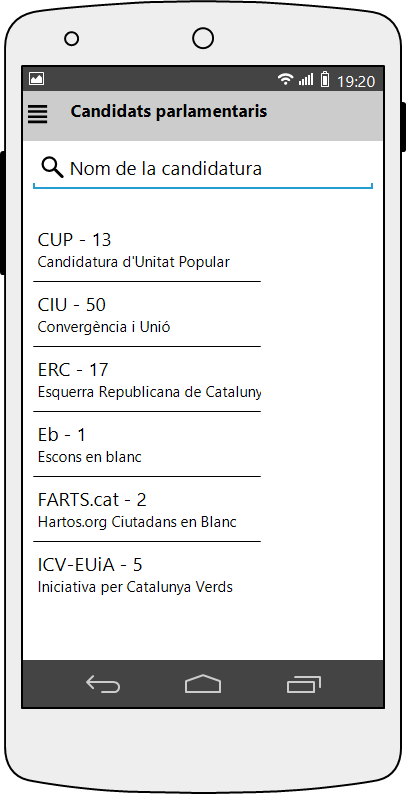This screenshot has height=794, width=406.
Task: Select the Eb - 1 entry
Action: (147, 444)
